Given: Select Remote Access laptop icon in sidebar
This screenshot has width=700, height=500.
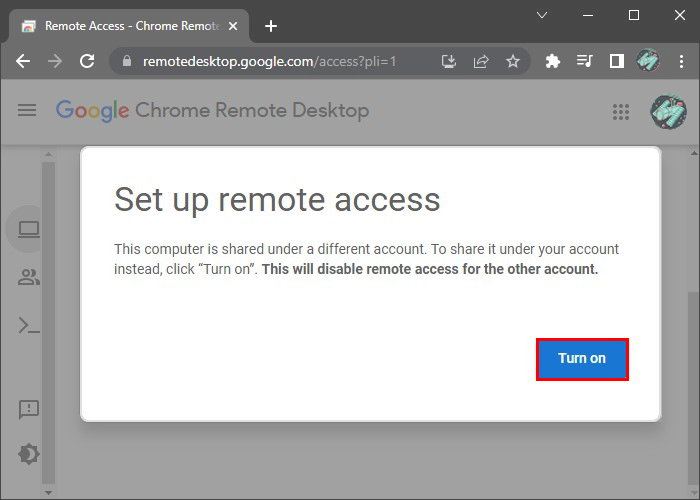Looking at the screenshot, I should pos(28,230).
